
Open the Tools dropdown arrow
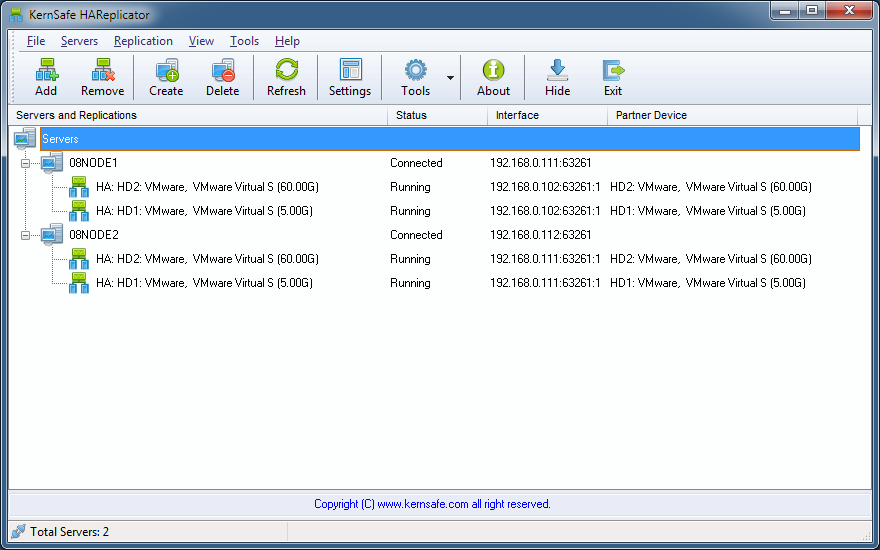pyautogui.click(x=450, y=78)
